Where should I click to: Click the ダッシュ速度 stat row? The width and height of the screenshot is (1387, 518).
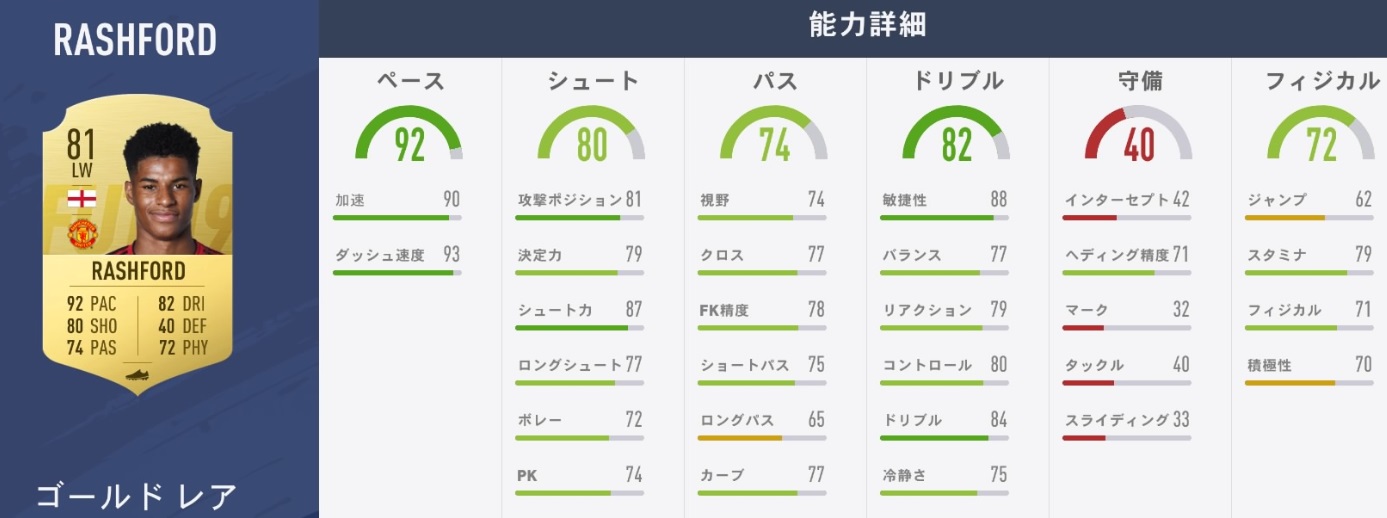398,256
